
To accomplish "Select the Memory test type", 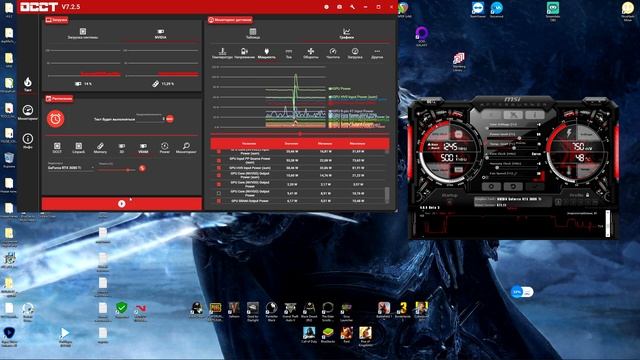I will (100, 148).
